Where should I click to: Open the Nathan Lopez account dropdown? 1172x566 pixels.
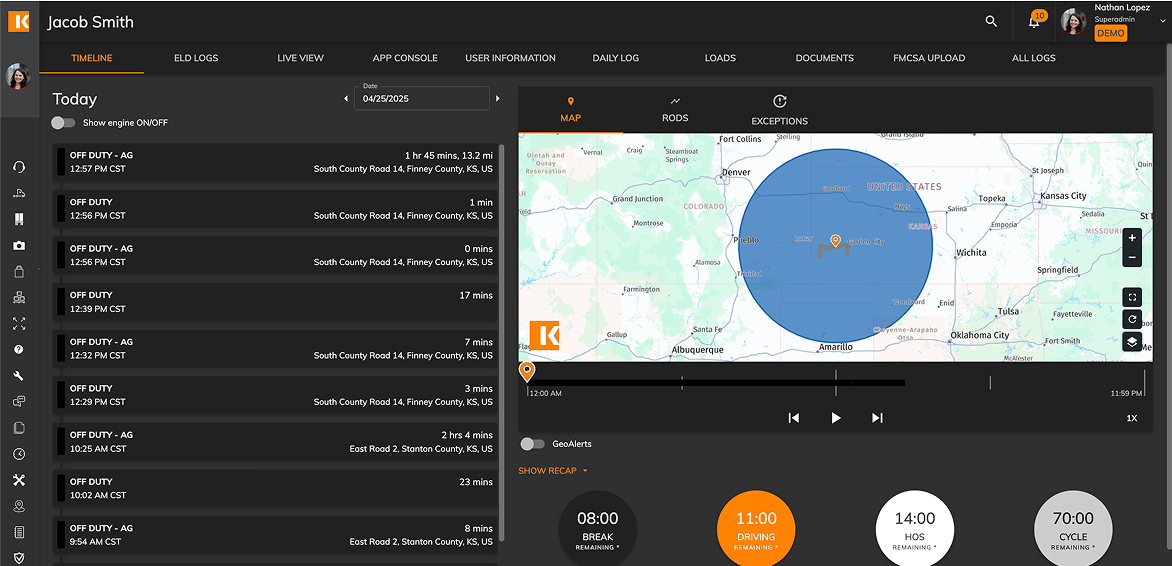coord(1163,20)
